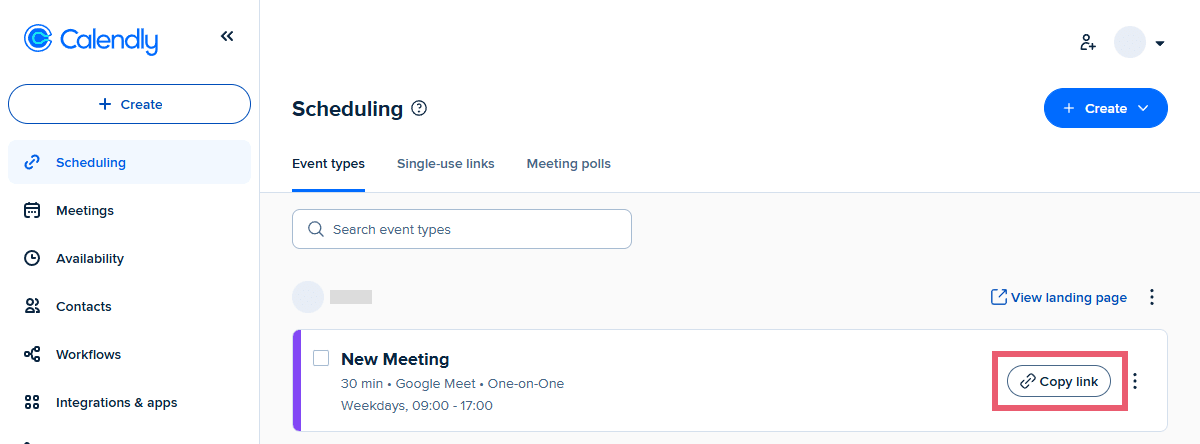This screenshot has width=1200, height=444.
Task: Click the Contacts people icon
Action: coord(32,306)
